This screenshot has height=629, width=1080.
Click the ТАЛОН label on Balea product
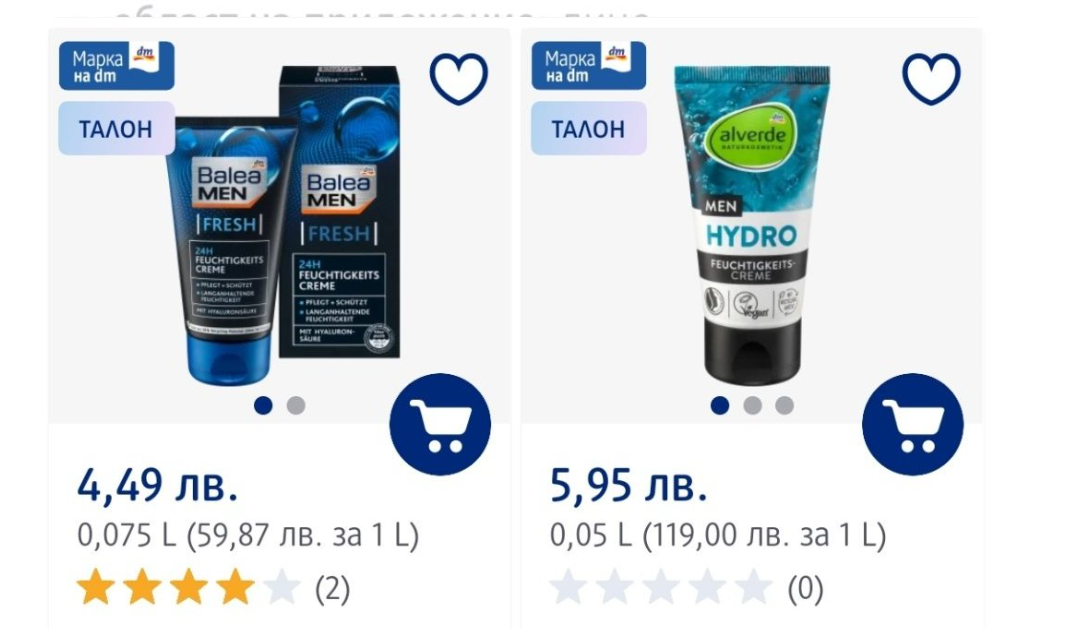pos(116,128)
